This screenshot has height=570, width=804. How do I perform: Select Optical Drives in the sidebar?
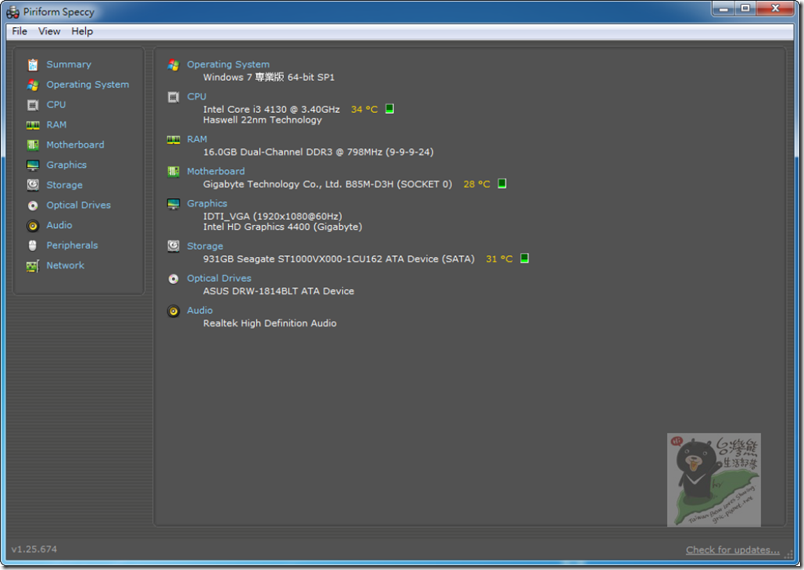tap(78, 205)
